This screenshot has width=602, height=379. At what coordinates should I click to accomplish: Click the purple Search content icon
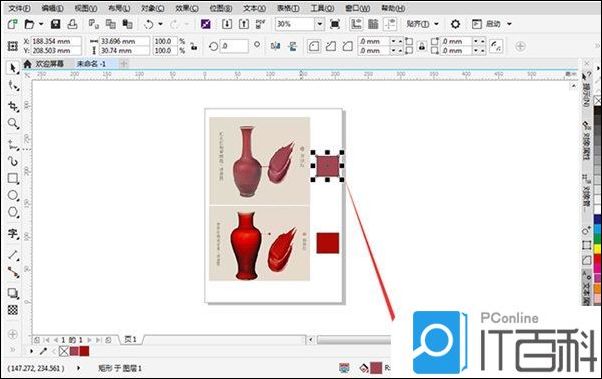coord(206,24)
